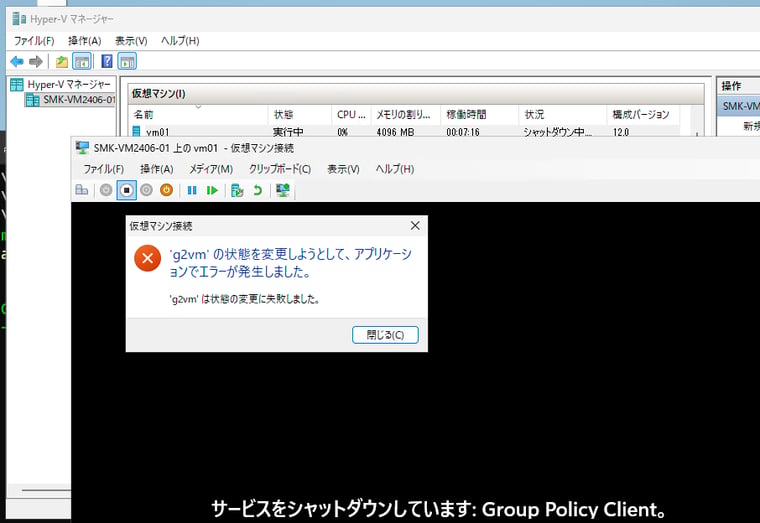Click the Start VM icon in connection toolbar
Screen dimensions: 760x523
tap(106, 190)
